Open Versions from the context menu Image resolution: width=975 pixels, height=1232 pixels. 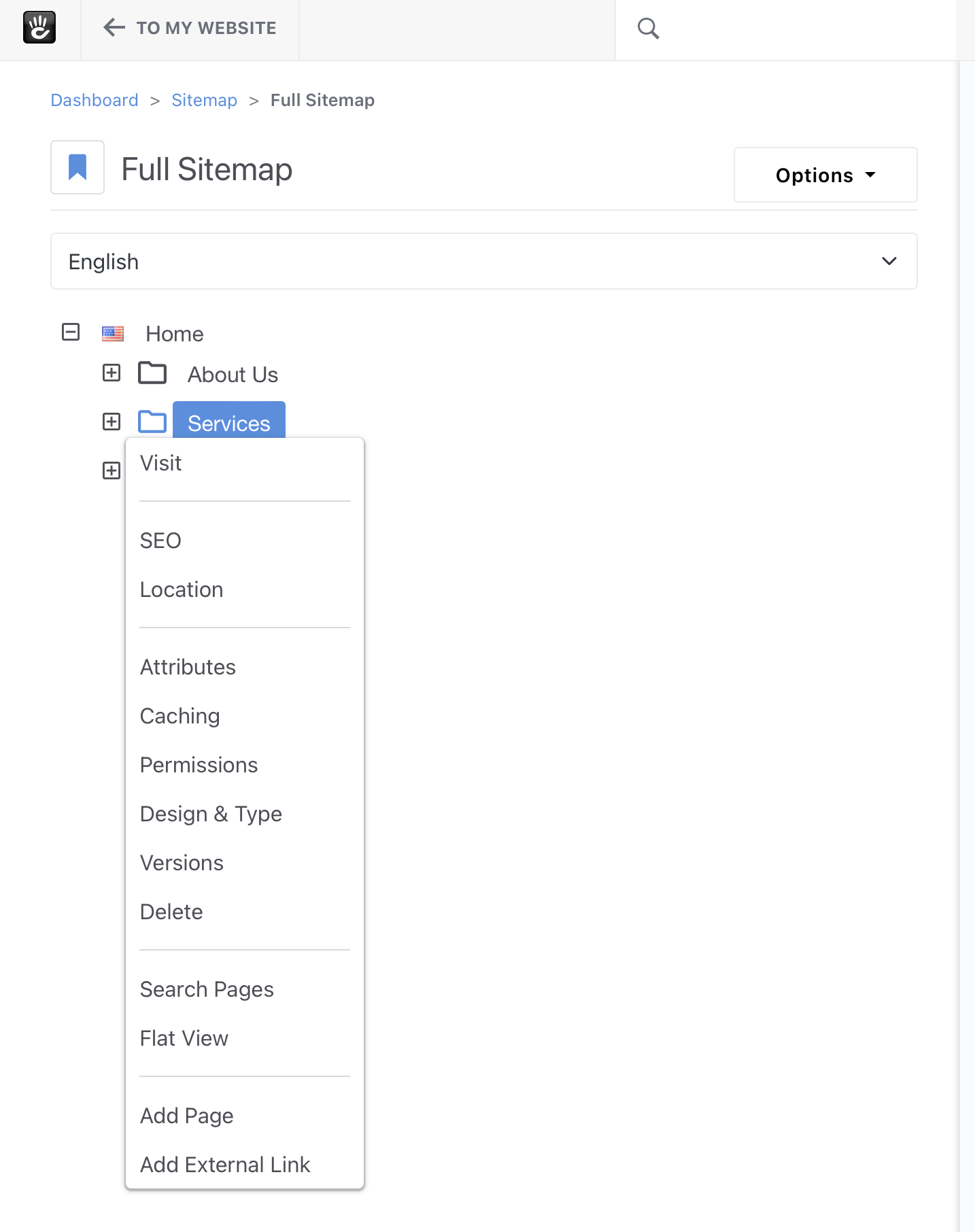pos(182,863)
